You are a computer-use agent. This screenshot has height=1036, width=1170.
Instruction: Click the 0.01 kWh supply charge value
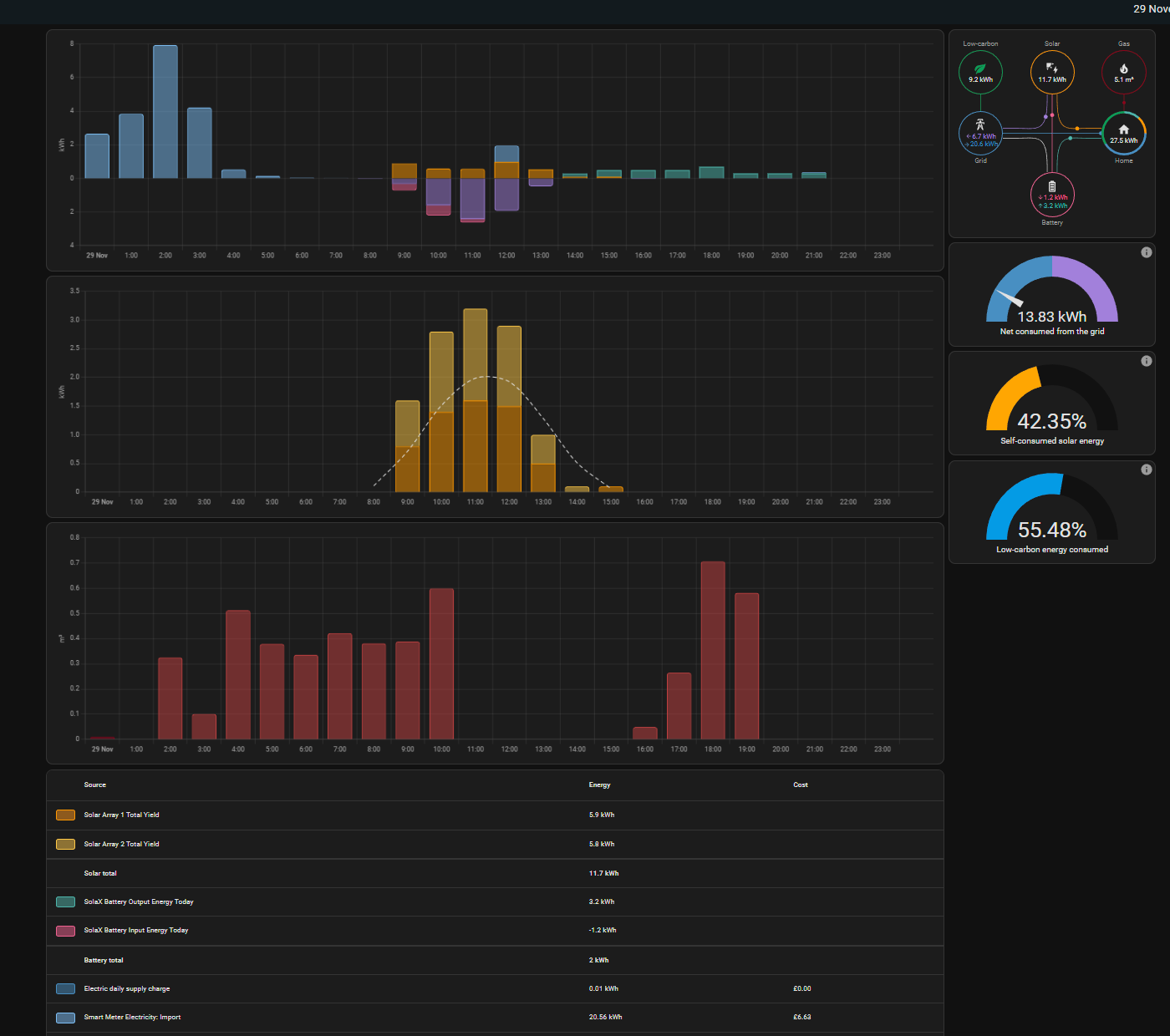(603, 988)
